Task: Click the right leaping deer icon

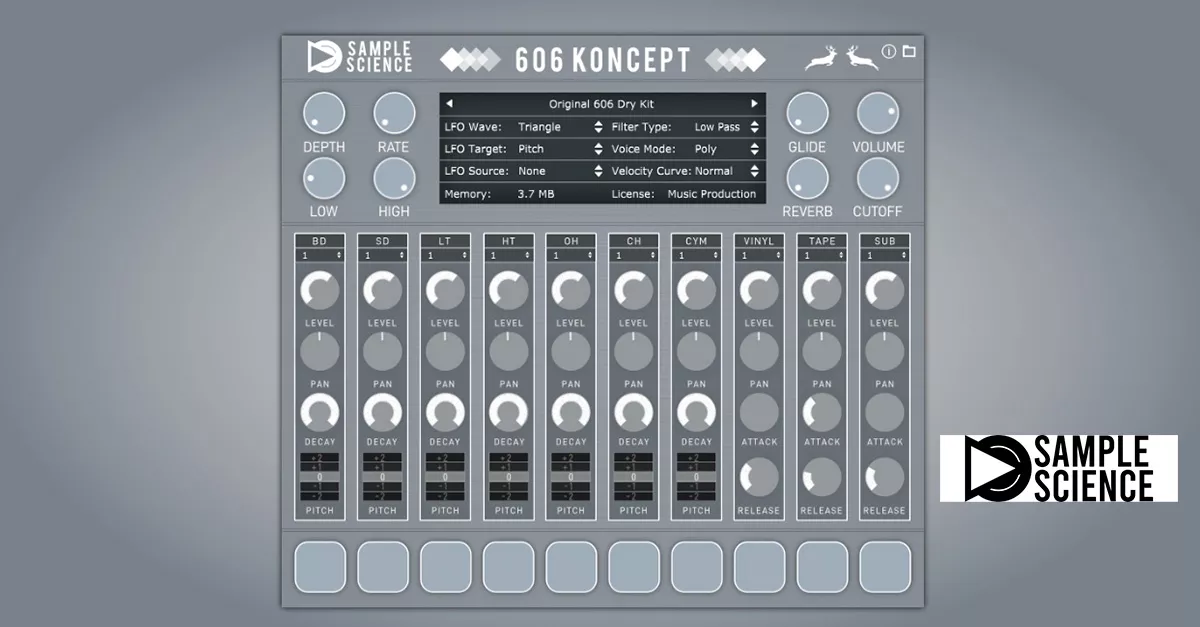Action: (861, 59)
